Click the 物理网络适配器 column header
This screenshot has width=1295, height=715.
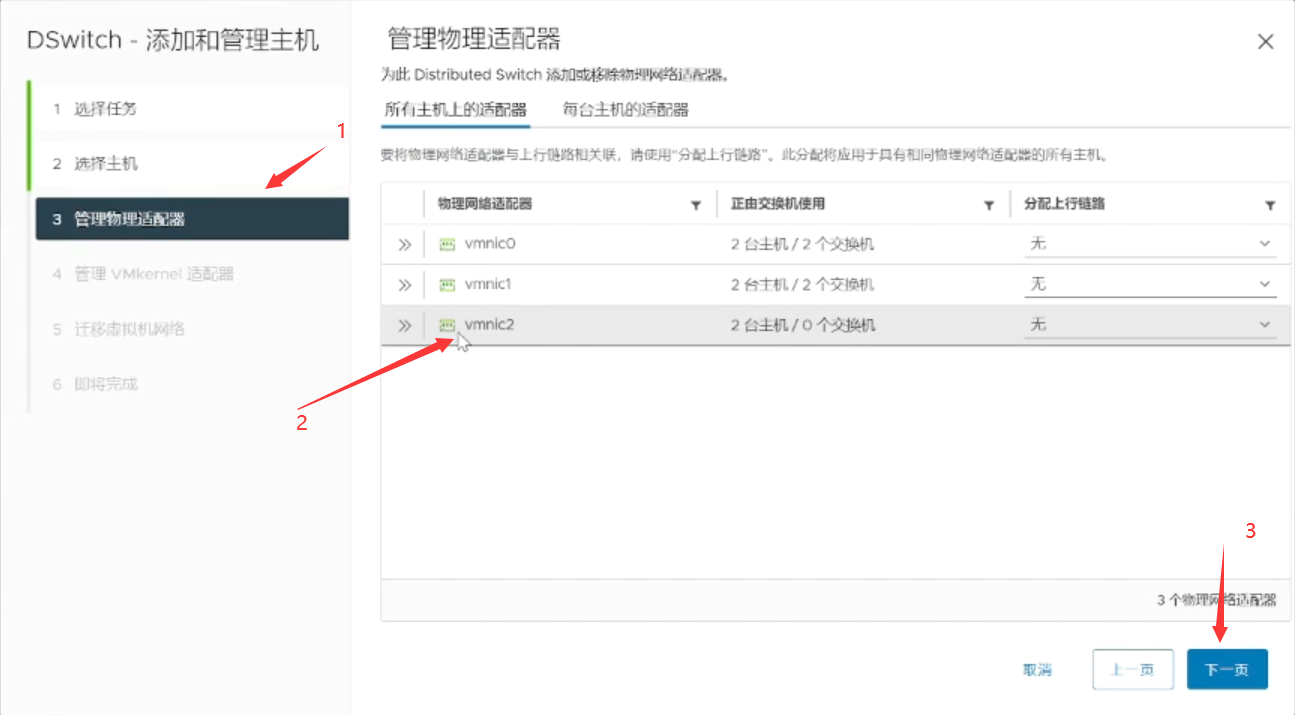pyautogui.click(x=485, y=204)
